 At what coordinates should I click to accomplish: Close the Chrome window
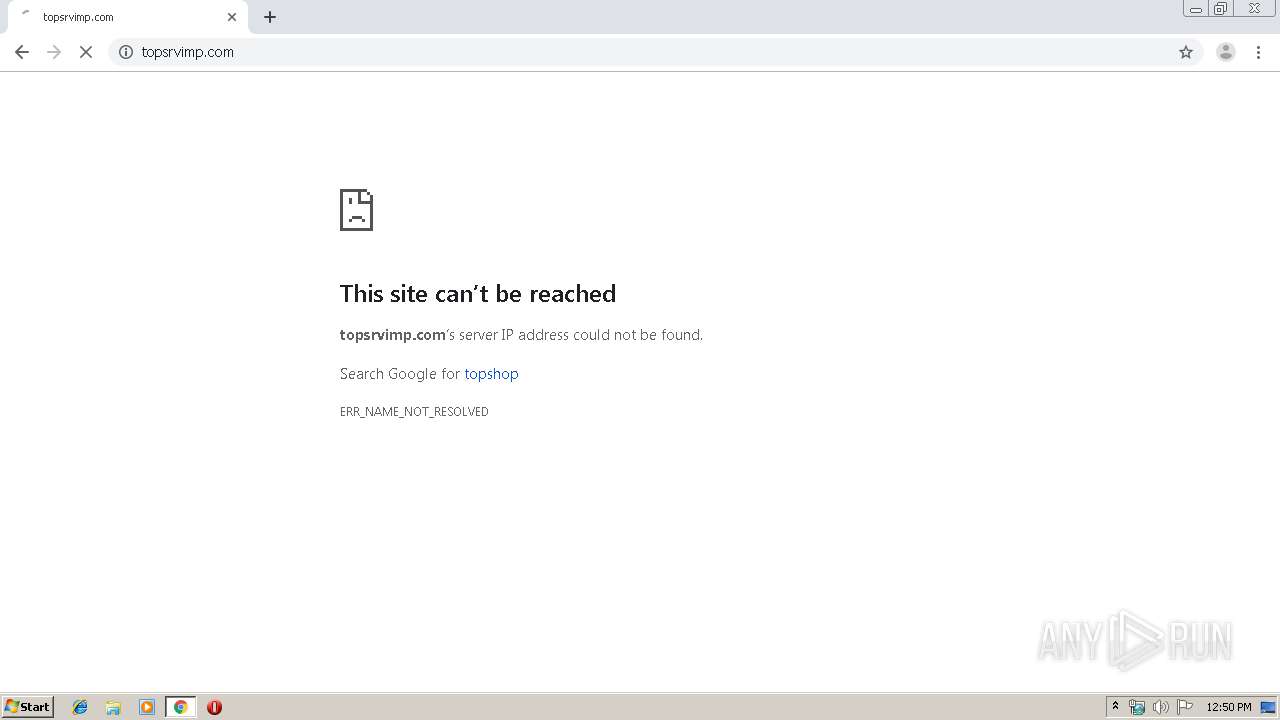(1254, 9)
